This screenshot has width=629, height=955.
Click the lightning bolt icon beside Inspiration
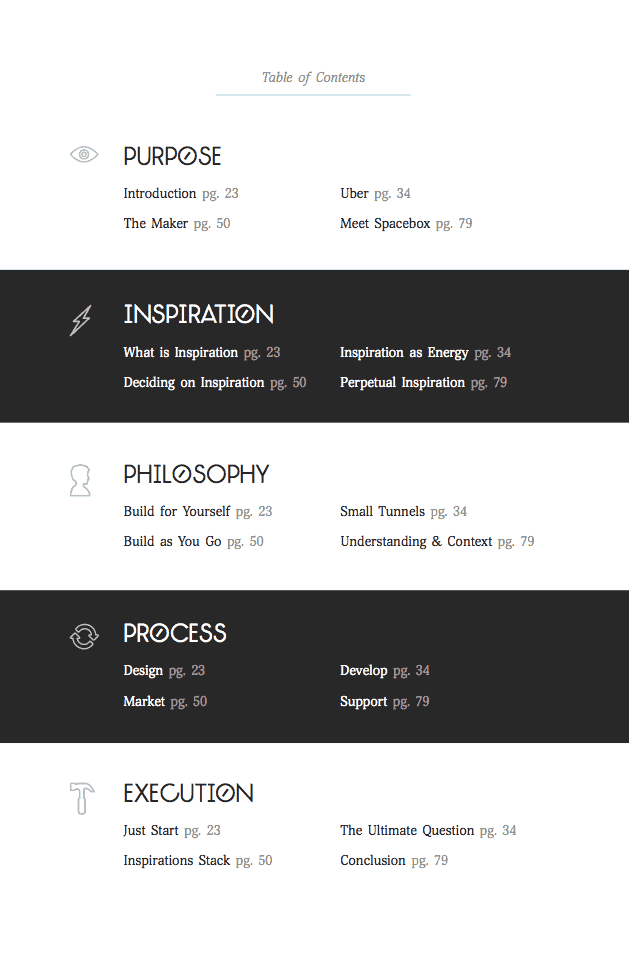(x=80, y=320)
